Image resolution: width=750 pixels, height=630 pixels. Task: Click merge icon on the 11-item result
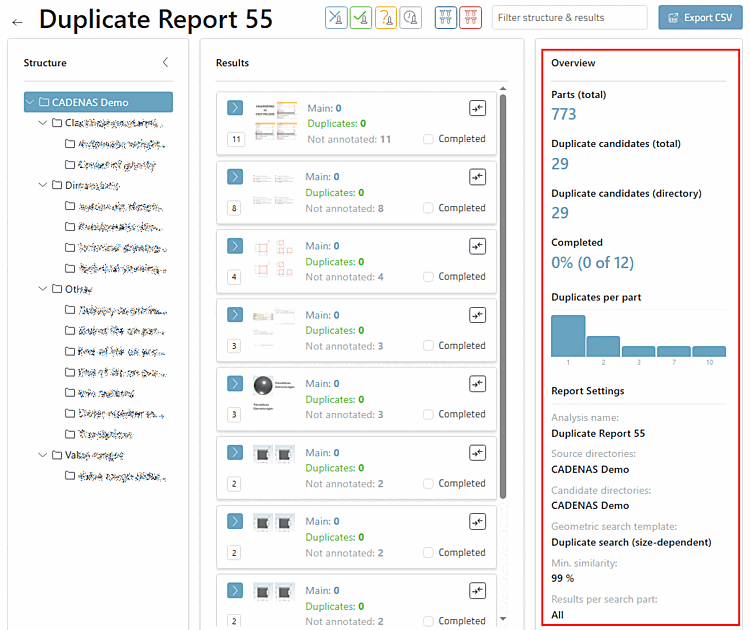(477, 108)
